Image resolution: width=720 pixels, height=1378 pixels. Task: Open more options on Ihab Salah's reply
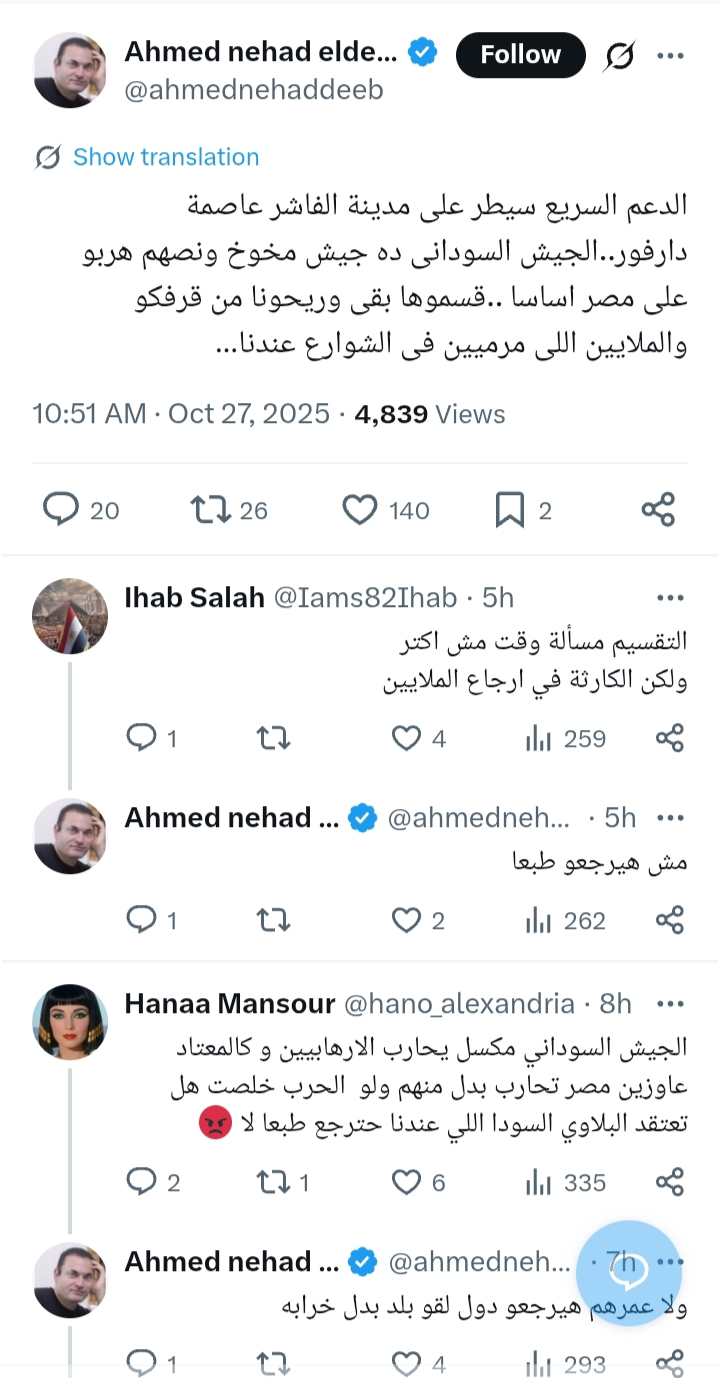(x=670, y=598)
